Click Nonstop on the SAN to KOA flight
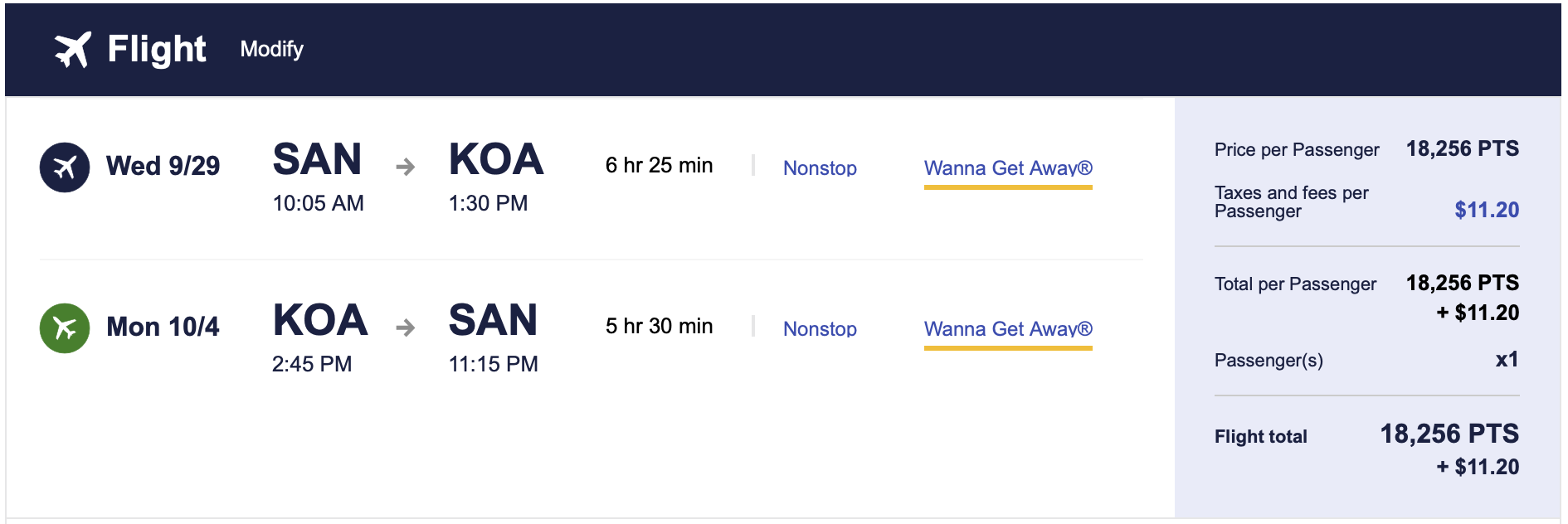 point(820,167)
